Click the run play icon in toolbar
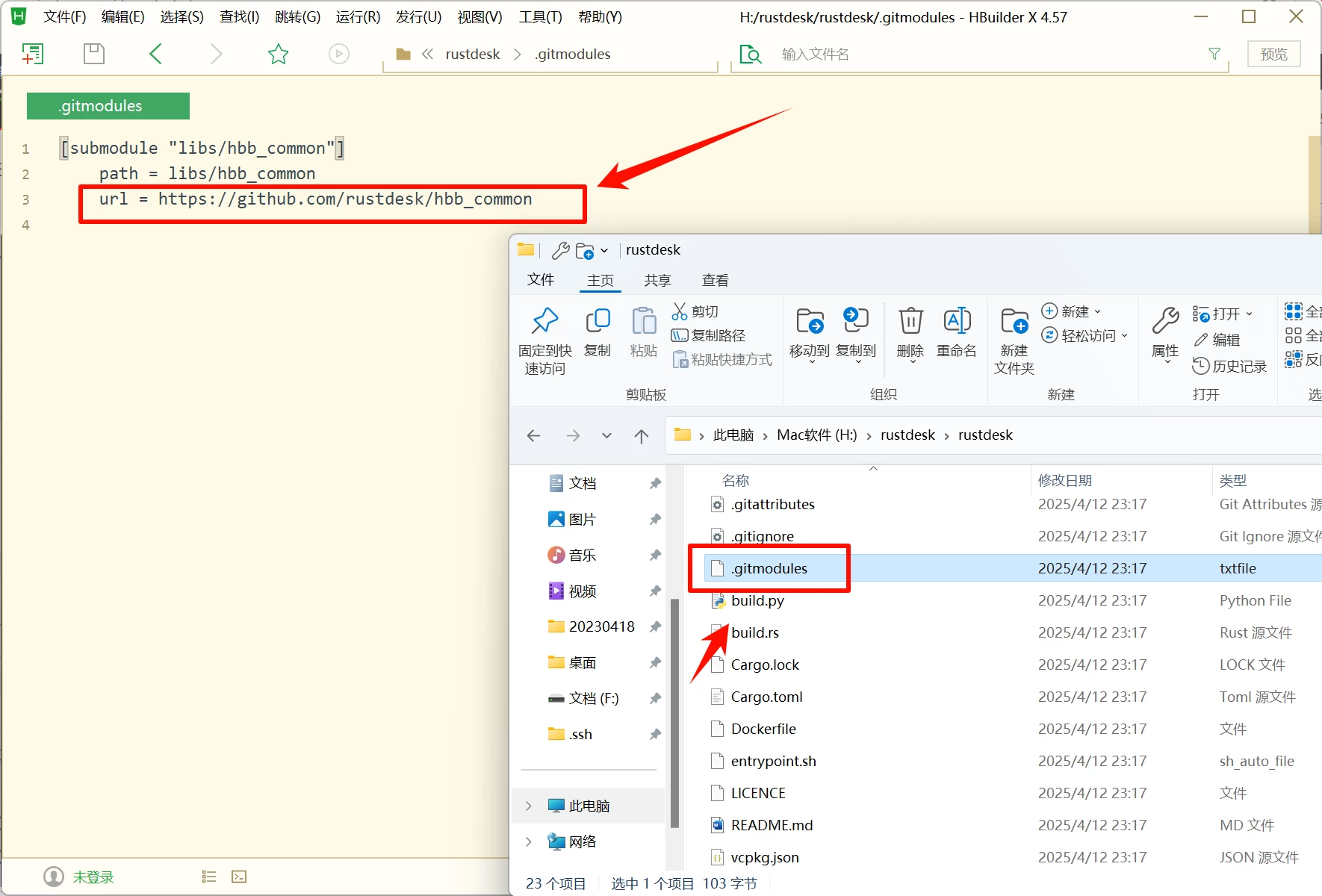 [x=338, y=54]
